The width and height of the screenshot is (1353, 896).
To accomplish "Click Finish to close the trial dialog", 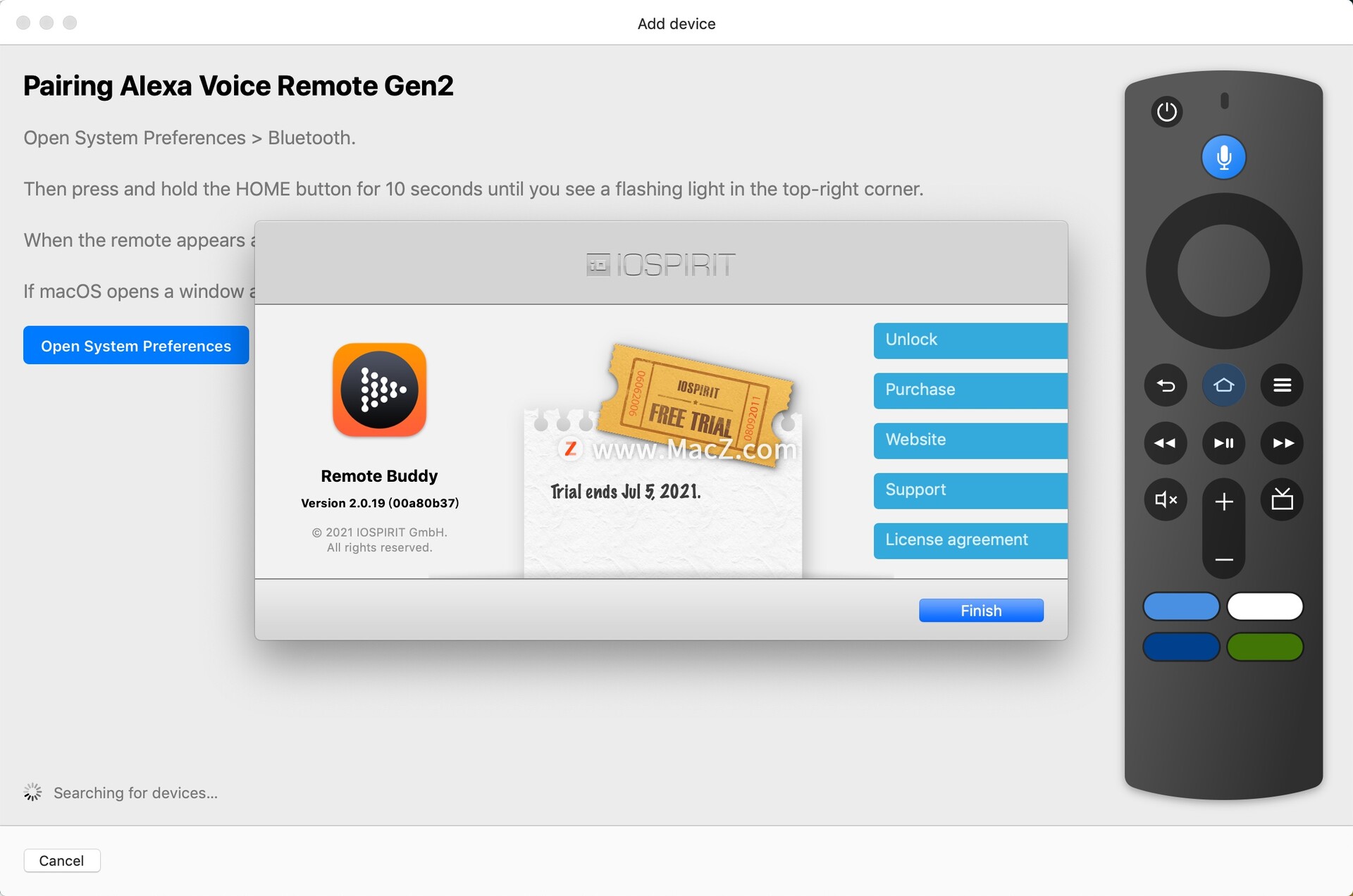I will click(x=981, y=611).
